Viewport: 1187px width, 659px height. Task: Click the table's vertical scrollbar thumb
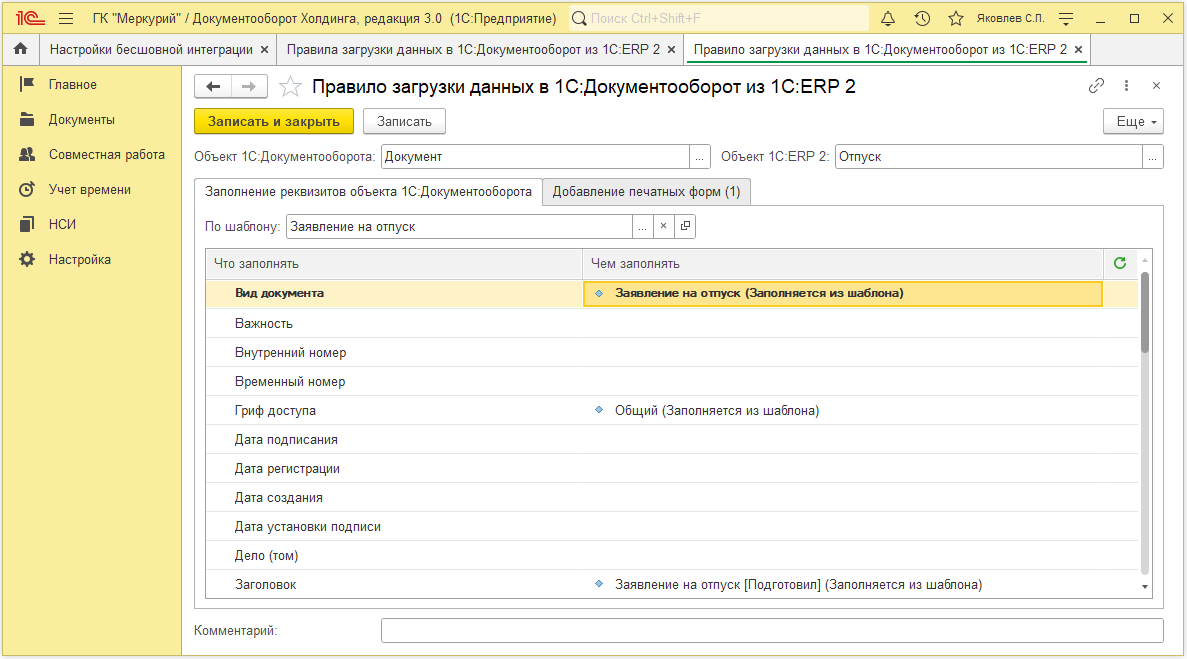coord(1145,312)
